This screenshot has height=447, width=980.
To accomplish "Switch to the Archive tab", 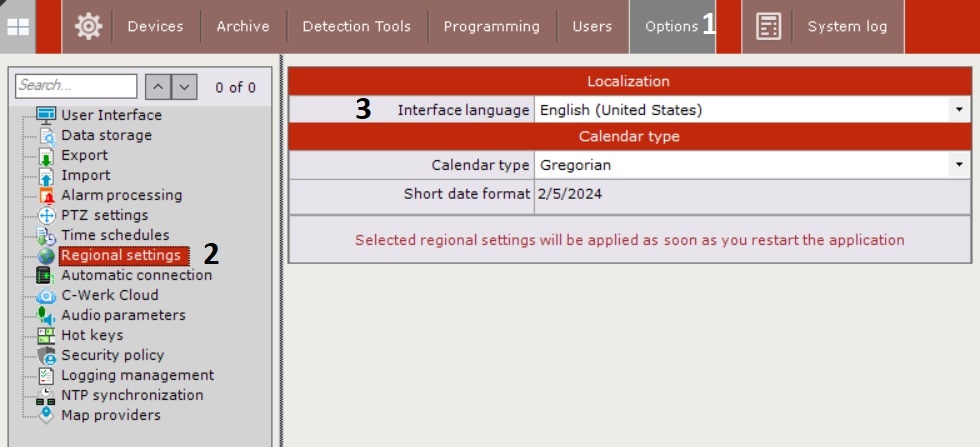I will pos(243,27).
